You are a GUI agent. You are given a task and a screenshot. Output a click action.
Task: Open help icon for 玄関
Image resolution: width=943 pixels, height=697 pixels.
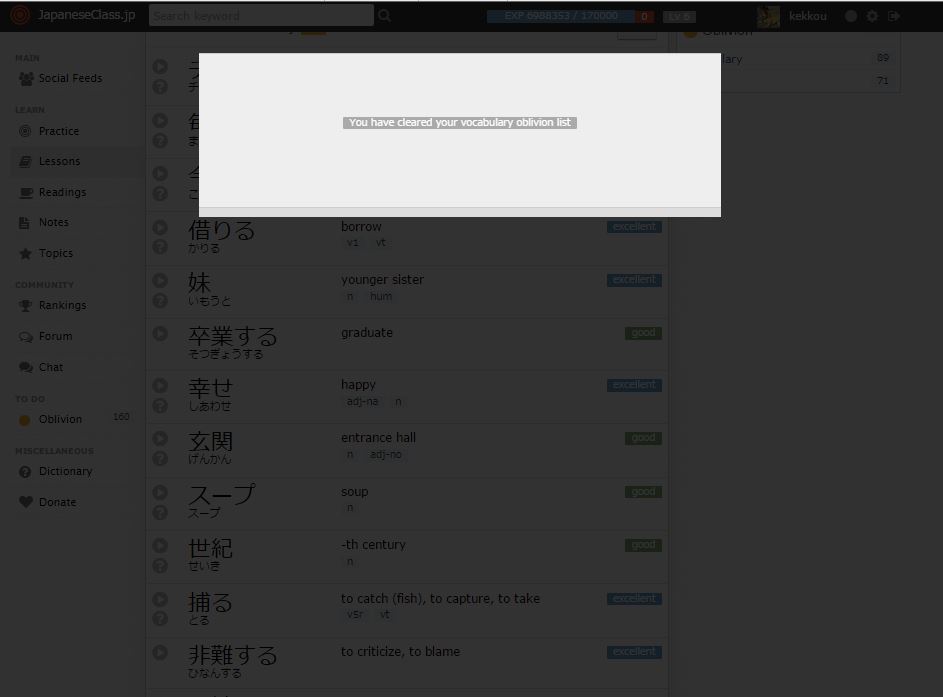tap(160, 459)
